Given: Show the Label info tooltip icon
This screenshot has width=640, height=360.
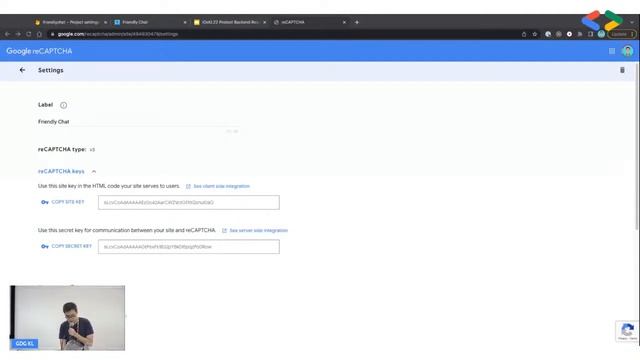Looking at the screenshot, I should pyautogui.click(x=64, y=105).
